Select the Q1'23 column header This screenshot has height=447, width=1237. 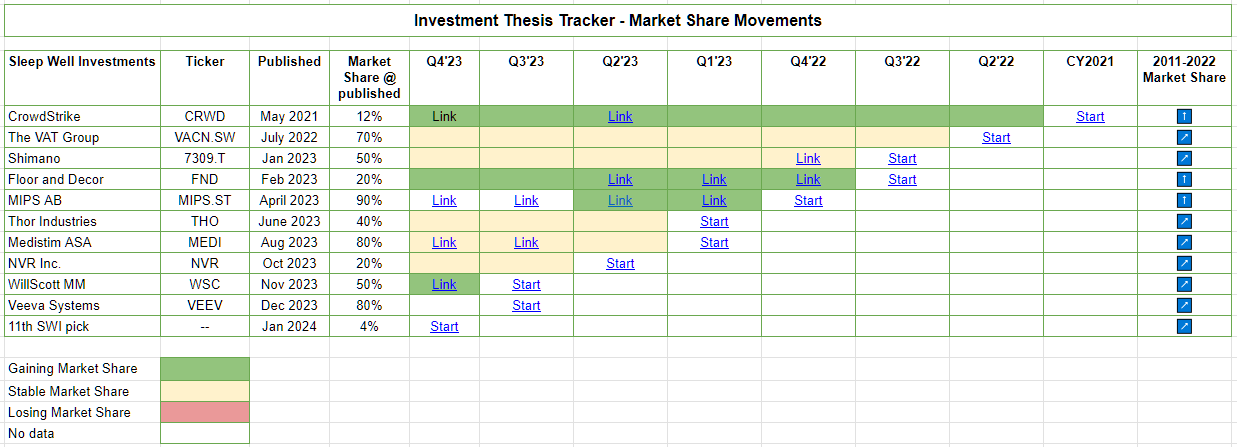(714, 77)
